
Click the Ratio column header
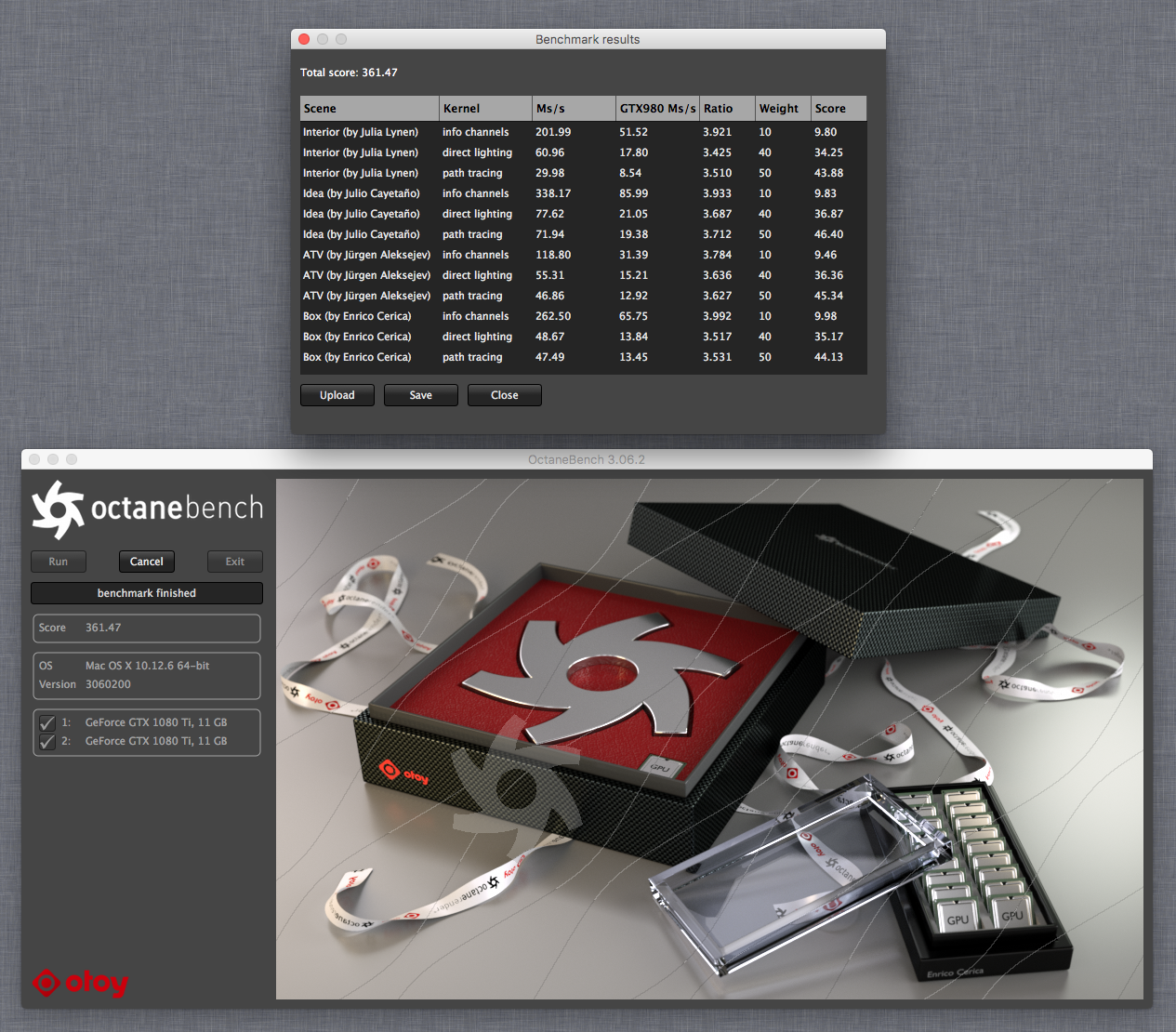(727, 108)
